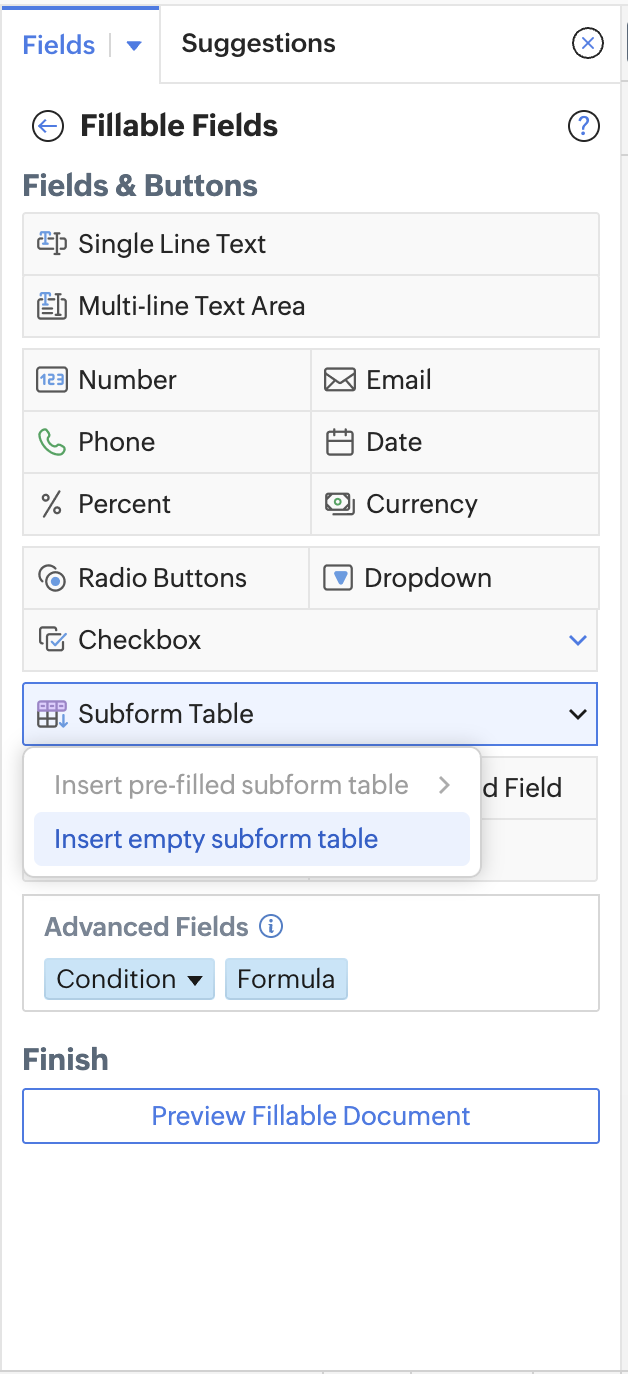Click the Multi-line Text Area icon
The width and height of the screenshot is (628, 1374).
52,306
